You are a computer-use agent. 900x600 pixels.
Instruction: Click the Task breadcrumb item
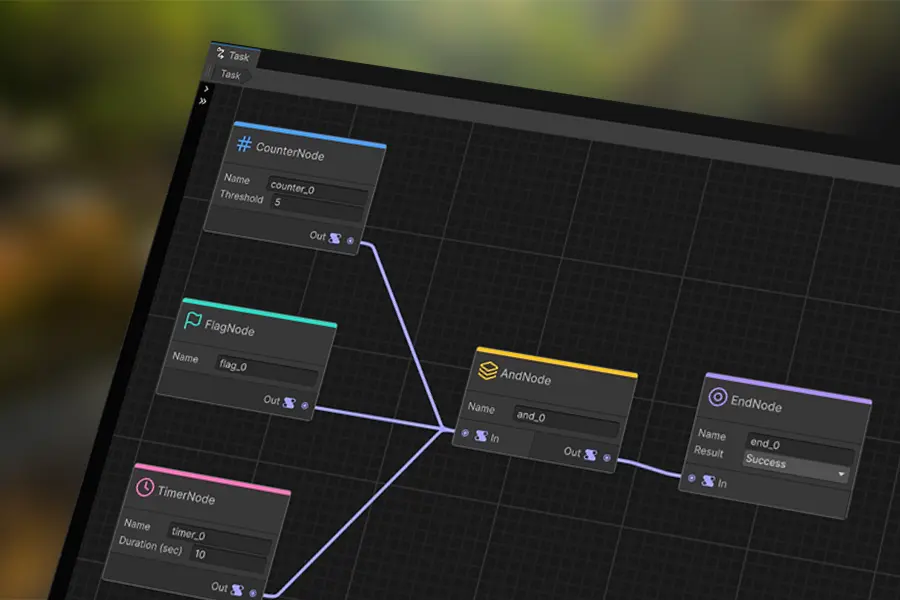point(230,74)
